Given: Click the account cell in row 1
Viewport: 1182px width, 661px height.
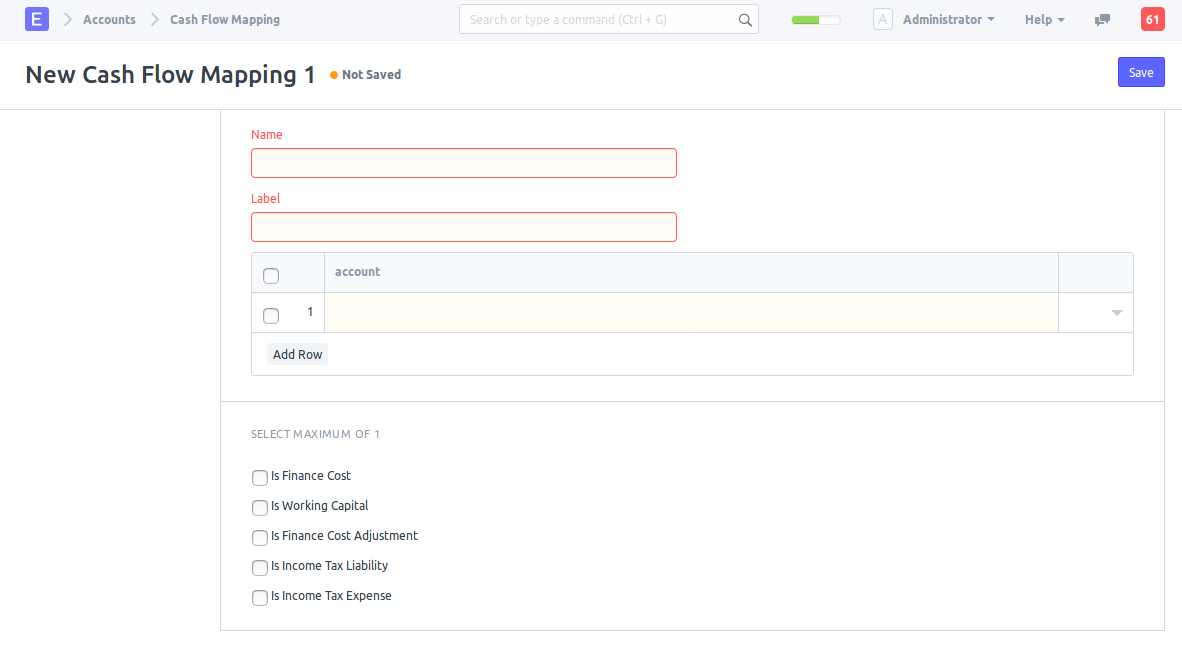Looking at the screenshot, I should pyautogui.click(x=690, y=313).
